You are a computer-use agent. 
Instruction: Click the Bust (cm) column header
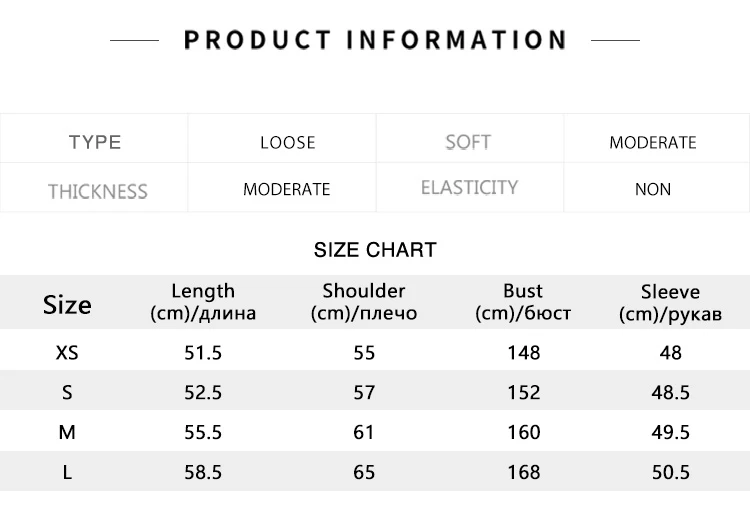tap(523, 302)
